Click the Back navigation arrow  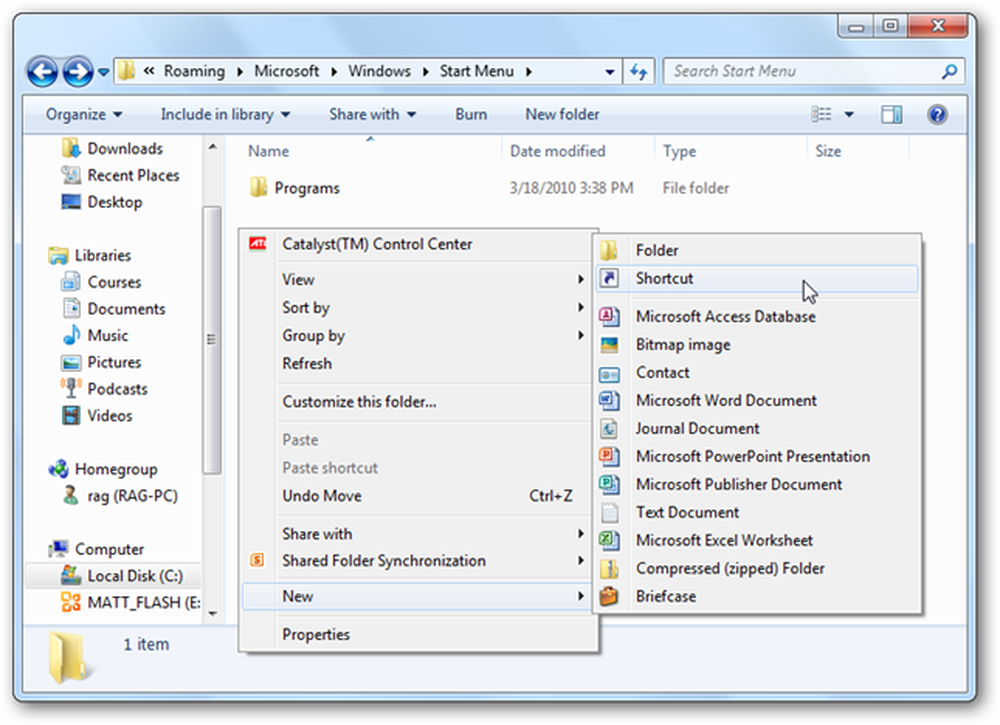43,71
